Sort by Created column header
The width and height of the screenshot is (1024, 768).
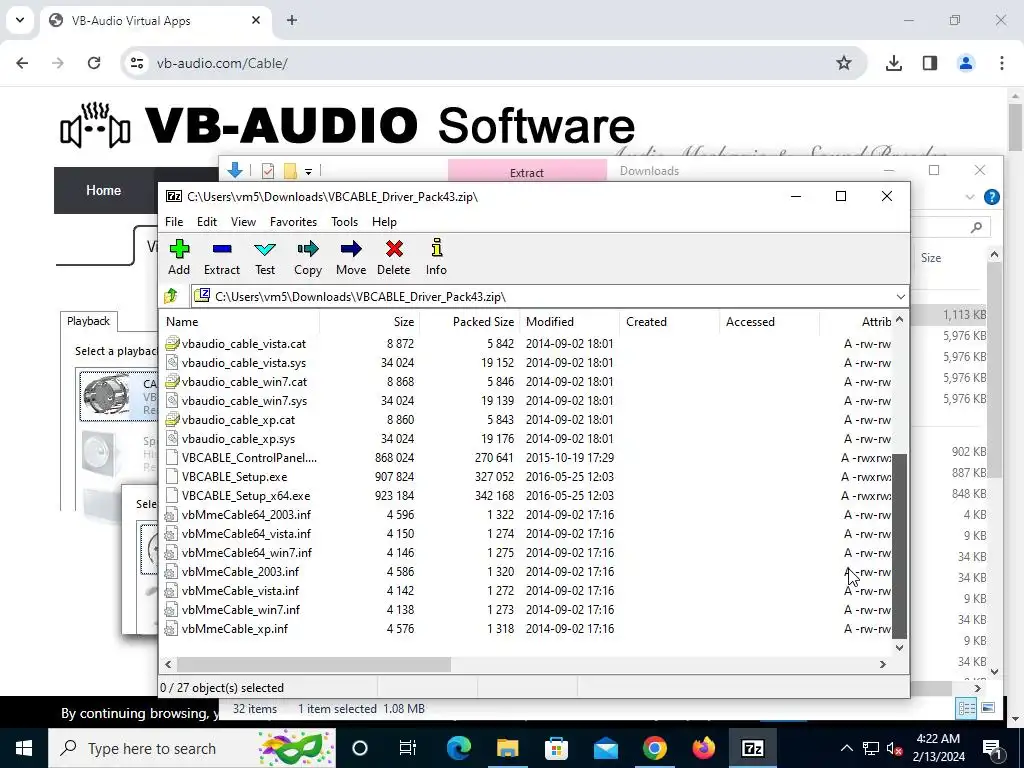(669, 322)
